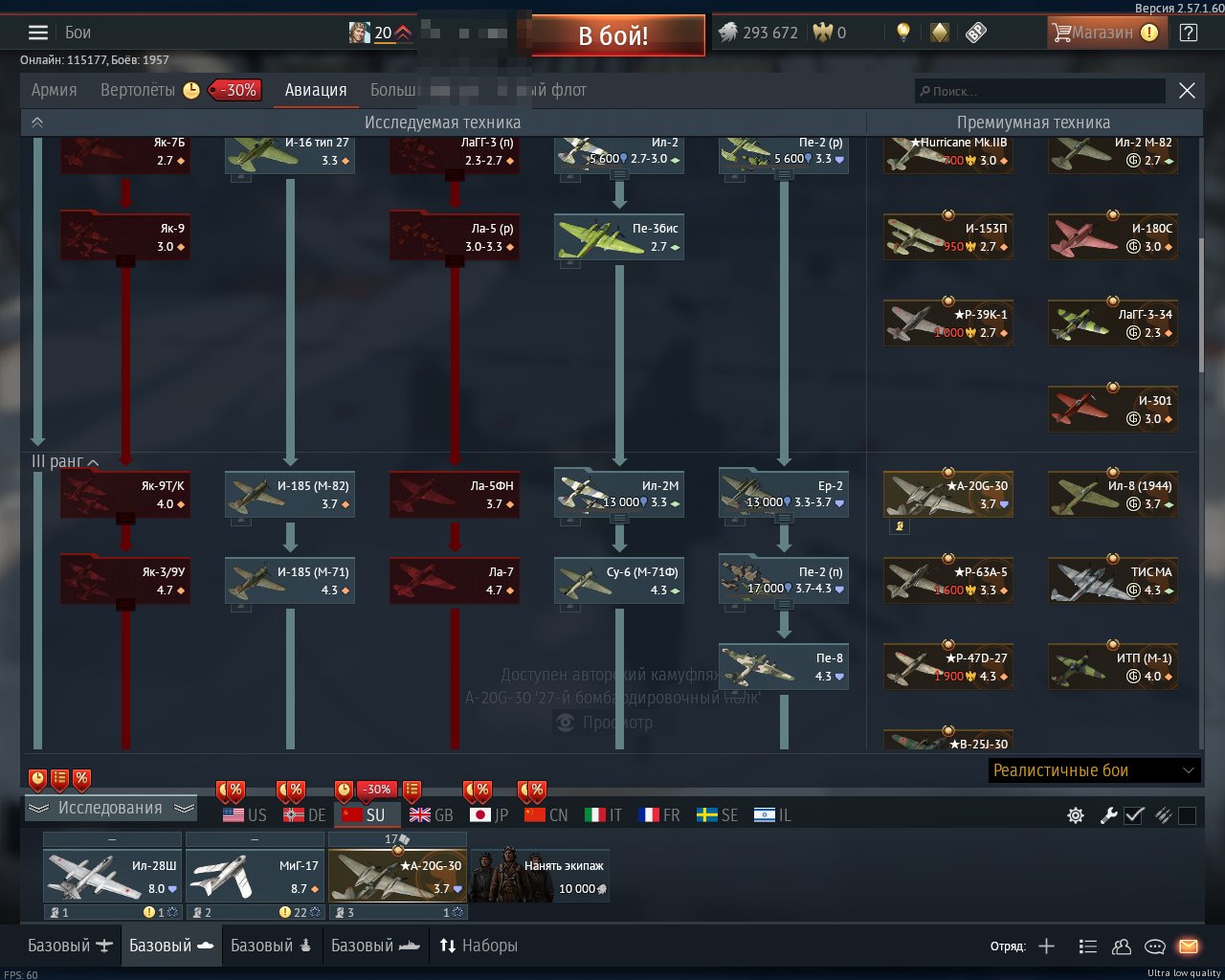Open the Бои menu label
This screenshot has height=980, width=1225.
[78, 33]
